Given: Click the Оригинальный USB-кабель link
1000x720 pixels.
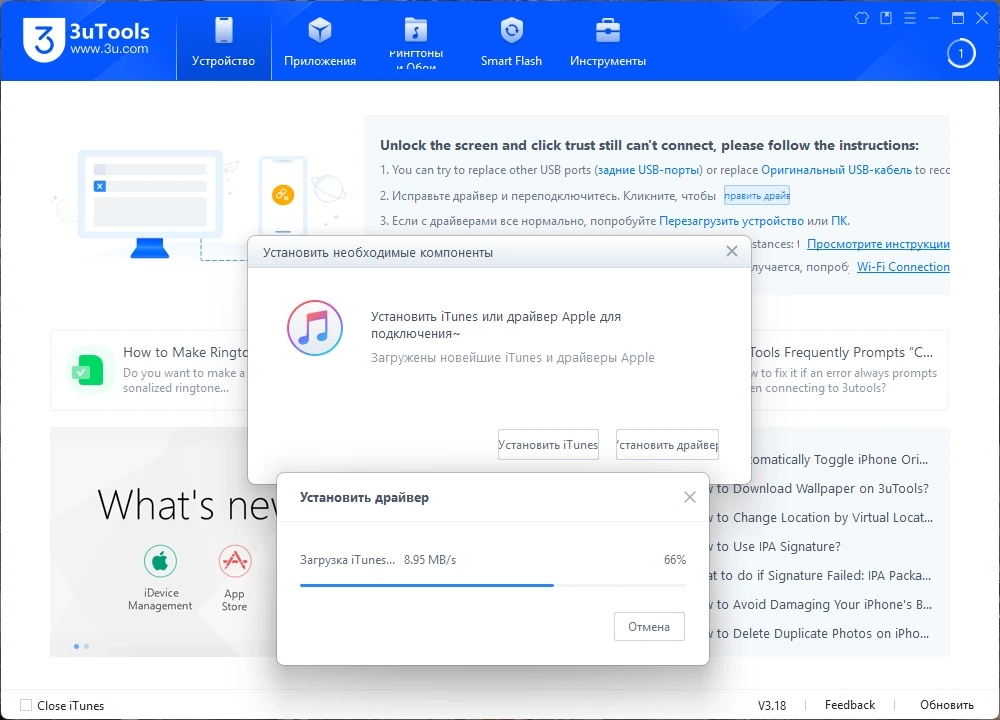Looking at the screenshot, I should (836, 170).
